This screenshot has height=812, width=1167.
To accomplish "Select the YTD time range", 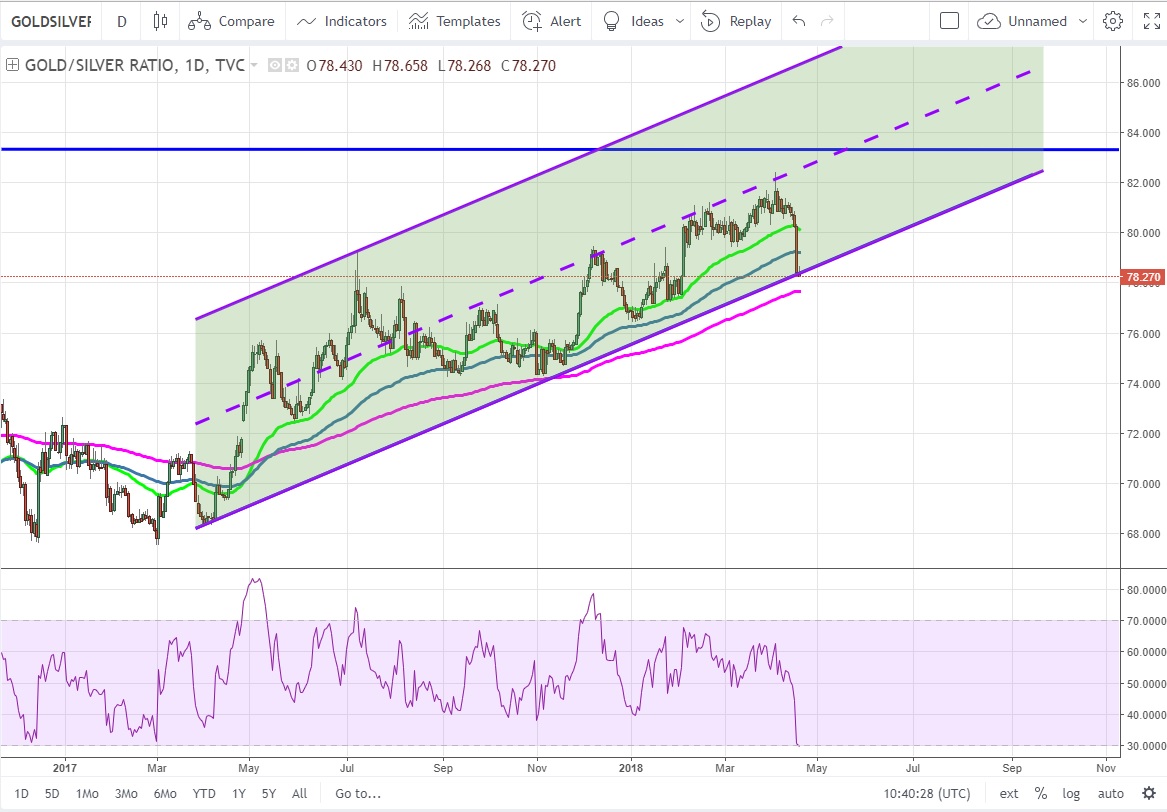I will (x=205, y=793).
